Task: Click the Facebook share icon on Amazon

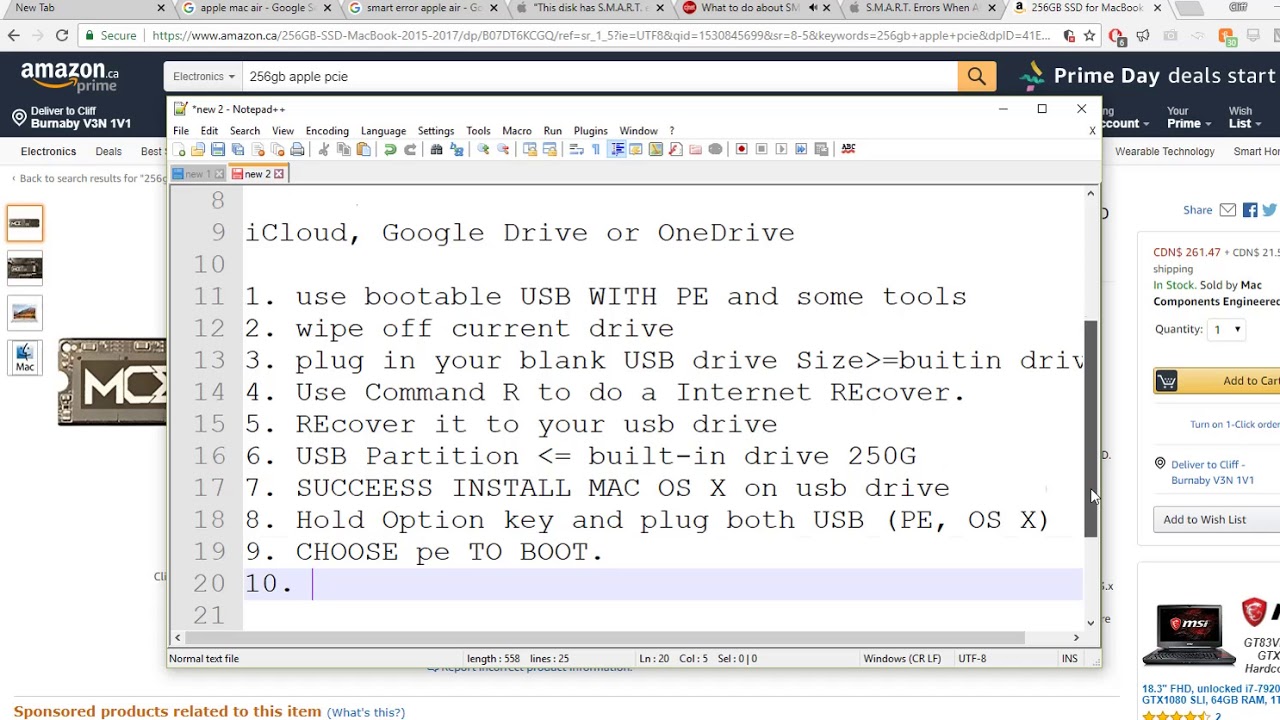Action: 1250,210
